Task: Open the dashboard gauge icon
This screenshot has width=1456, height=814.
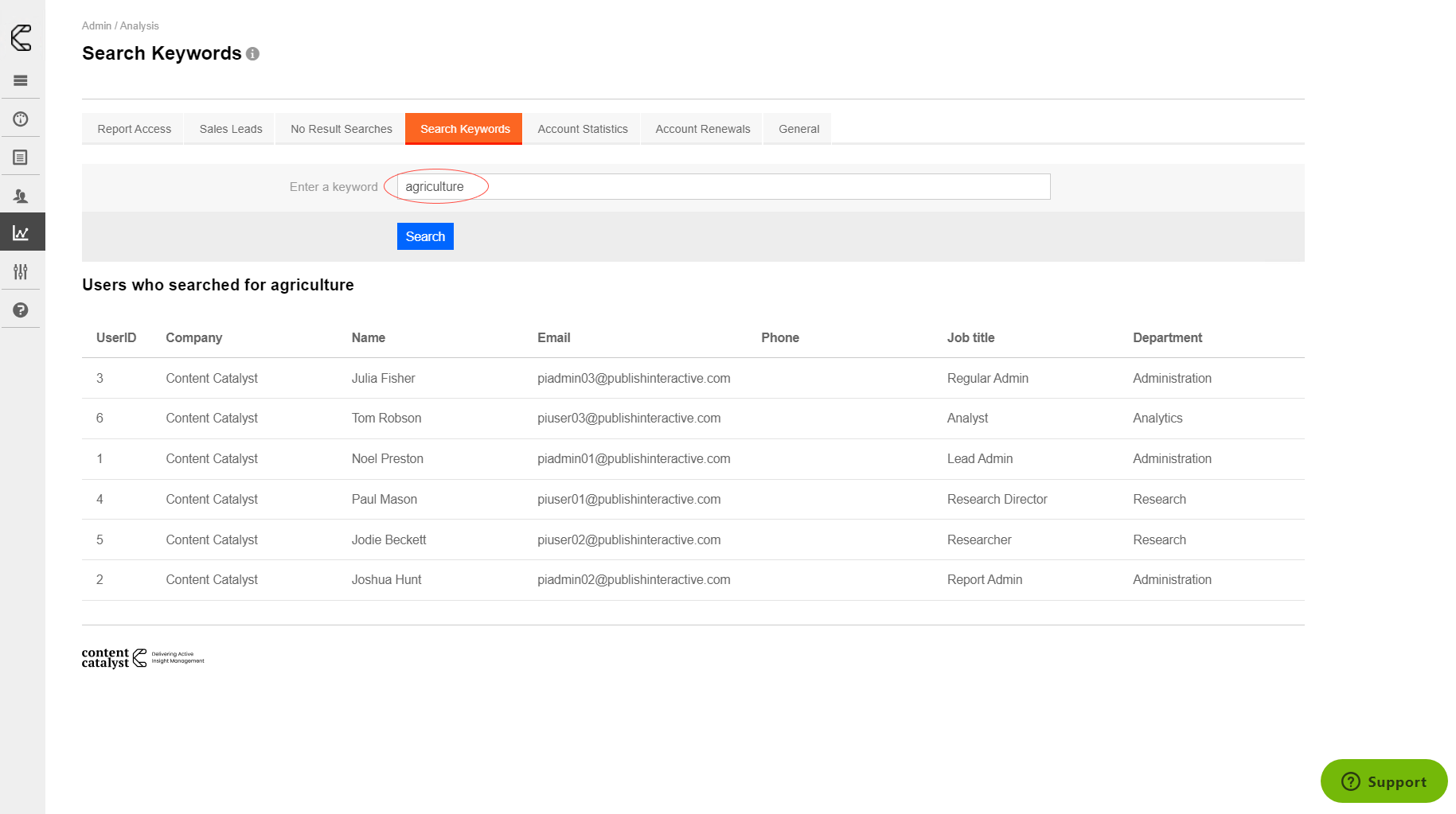Action: (x=21, y=119)
